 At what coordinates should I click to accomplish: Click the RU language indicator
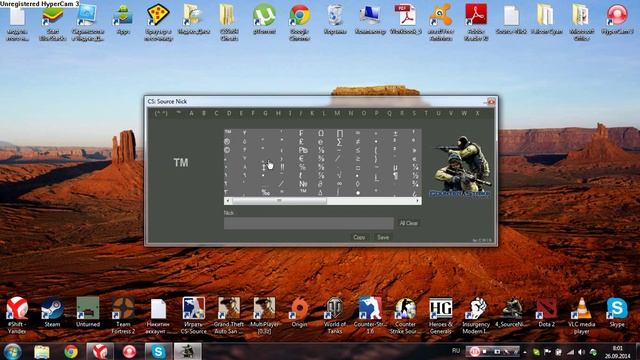coord(456,351)
